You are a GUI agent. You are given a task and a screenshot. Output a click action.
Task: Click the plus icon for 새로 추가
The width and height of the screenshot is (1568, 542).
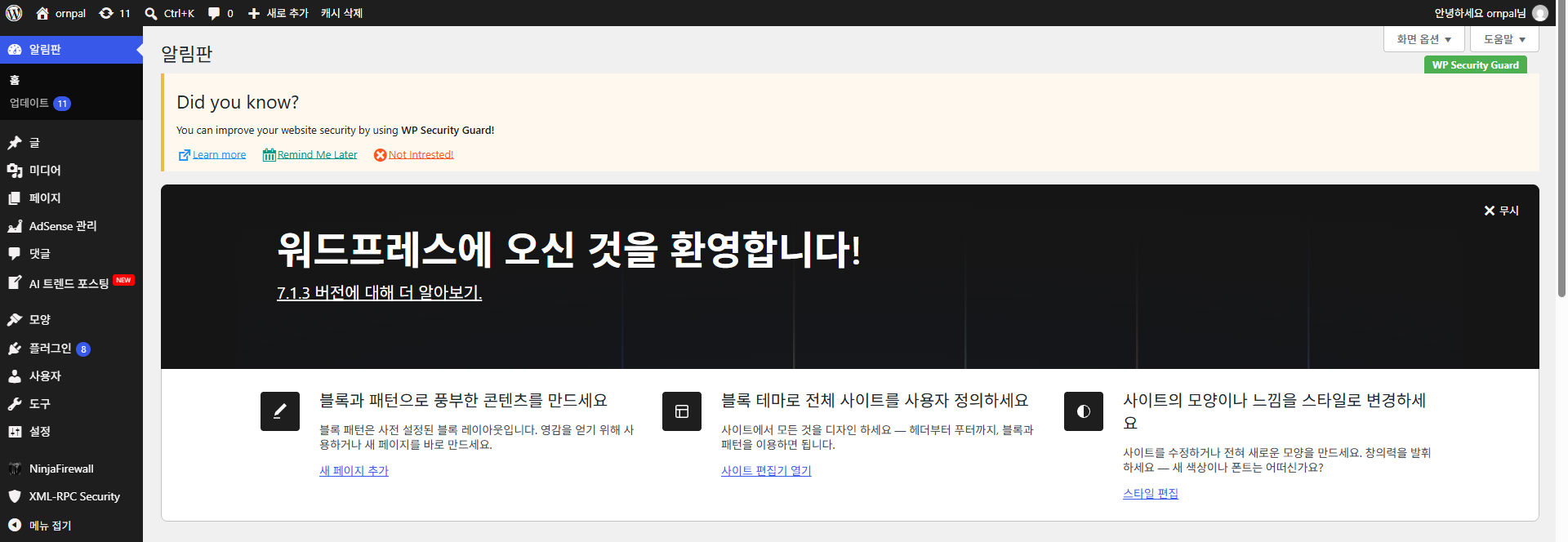(x=254, y=14)
